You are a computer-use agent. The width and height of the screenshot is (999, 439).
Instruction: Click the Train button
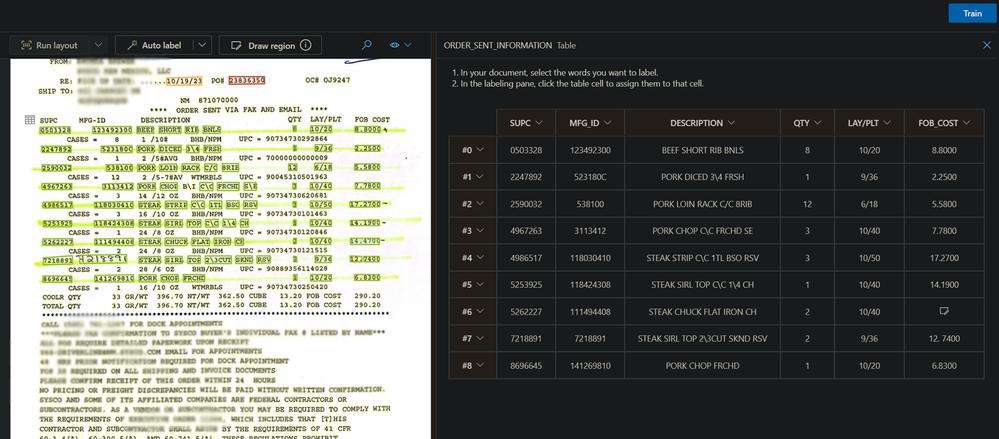[972, 13]
